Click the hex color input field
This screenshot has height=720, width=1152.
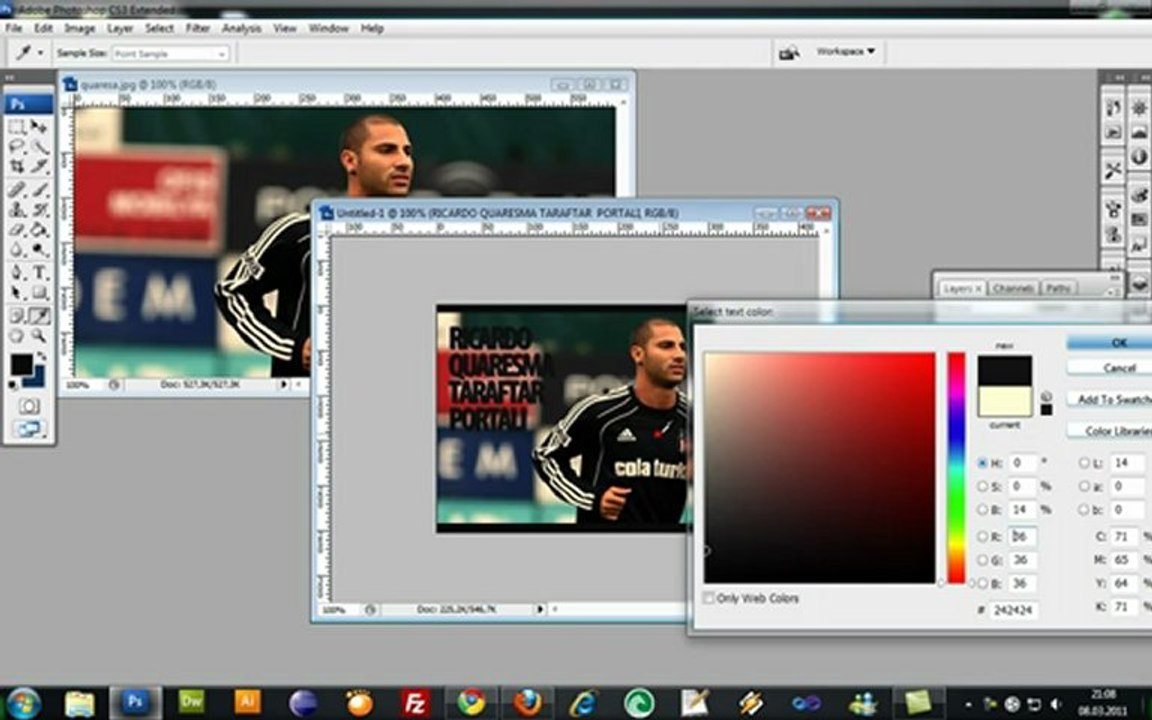(1013, 610)
